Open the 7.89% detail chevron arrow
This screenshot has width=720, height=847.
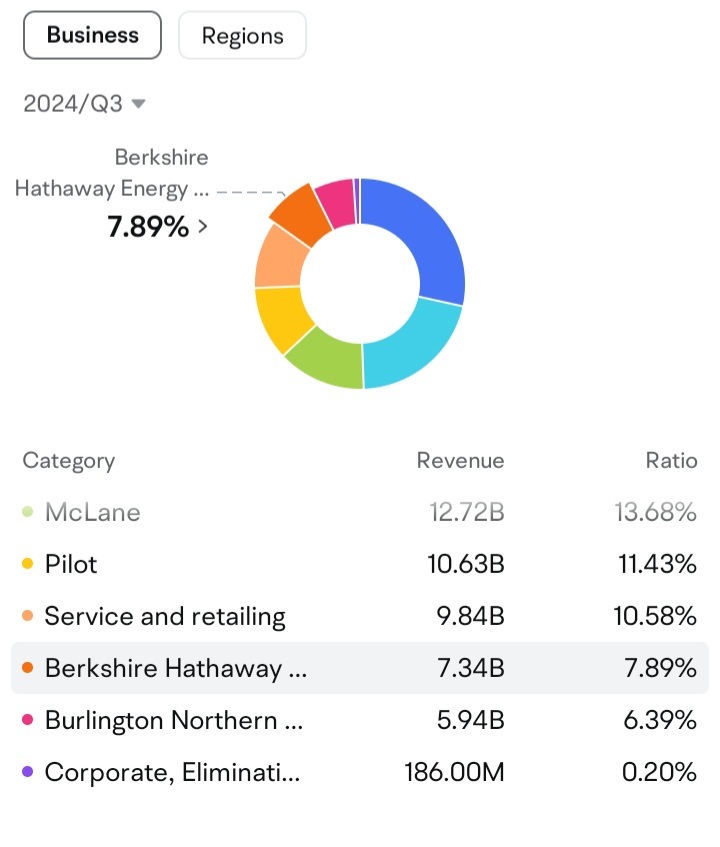click(203, 226)
